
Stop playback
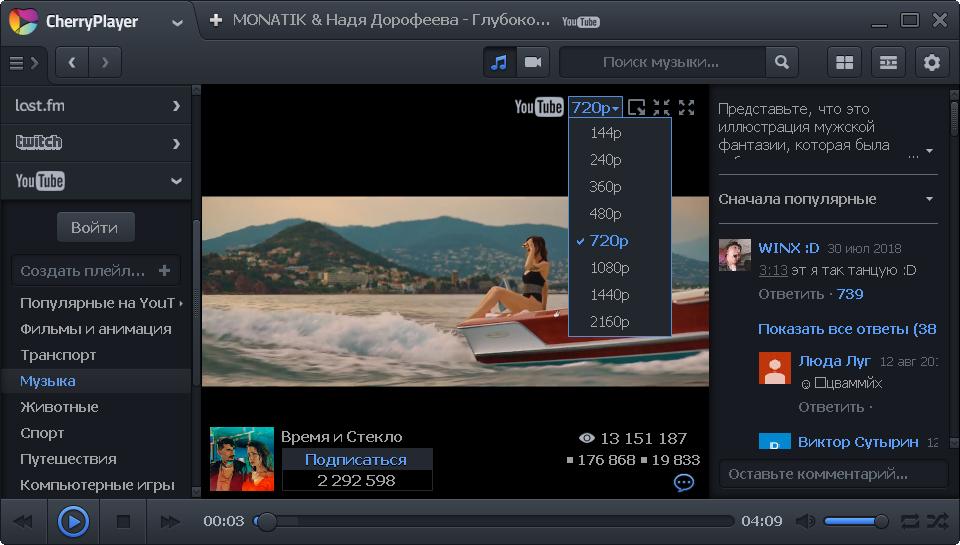124,522
